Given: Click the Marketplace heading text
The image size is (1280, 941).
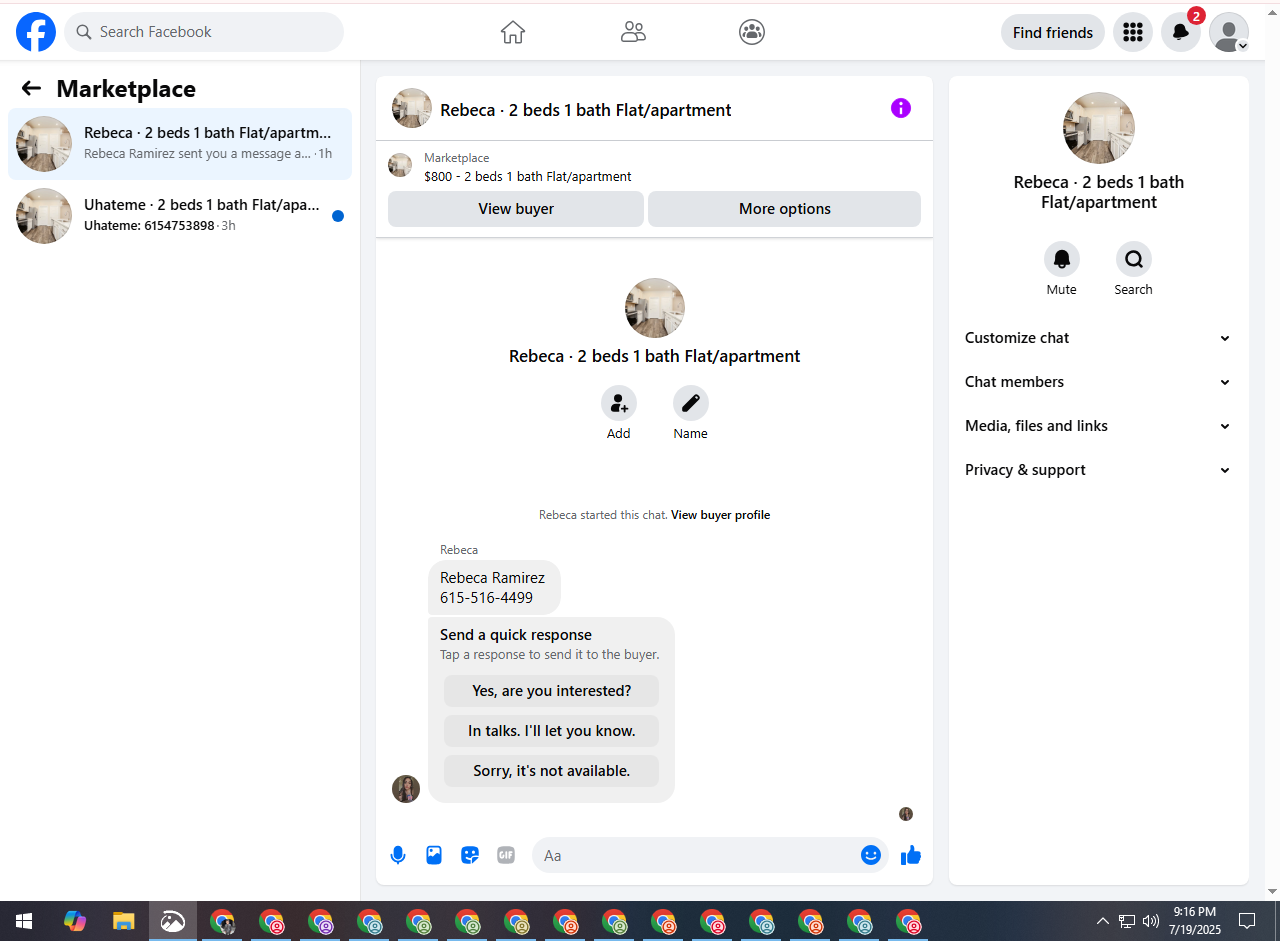Looking at the screenshot, I should coord(126,89).
